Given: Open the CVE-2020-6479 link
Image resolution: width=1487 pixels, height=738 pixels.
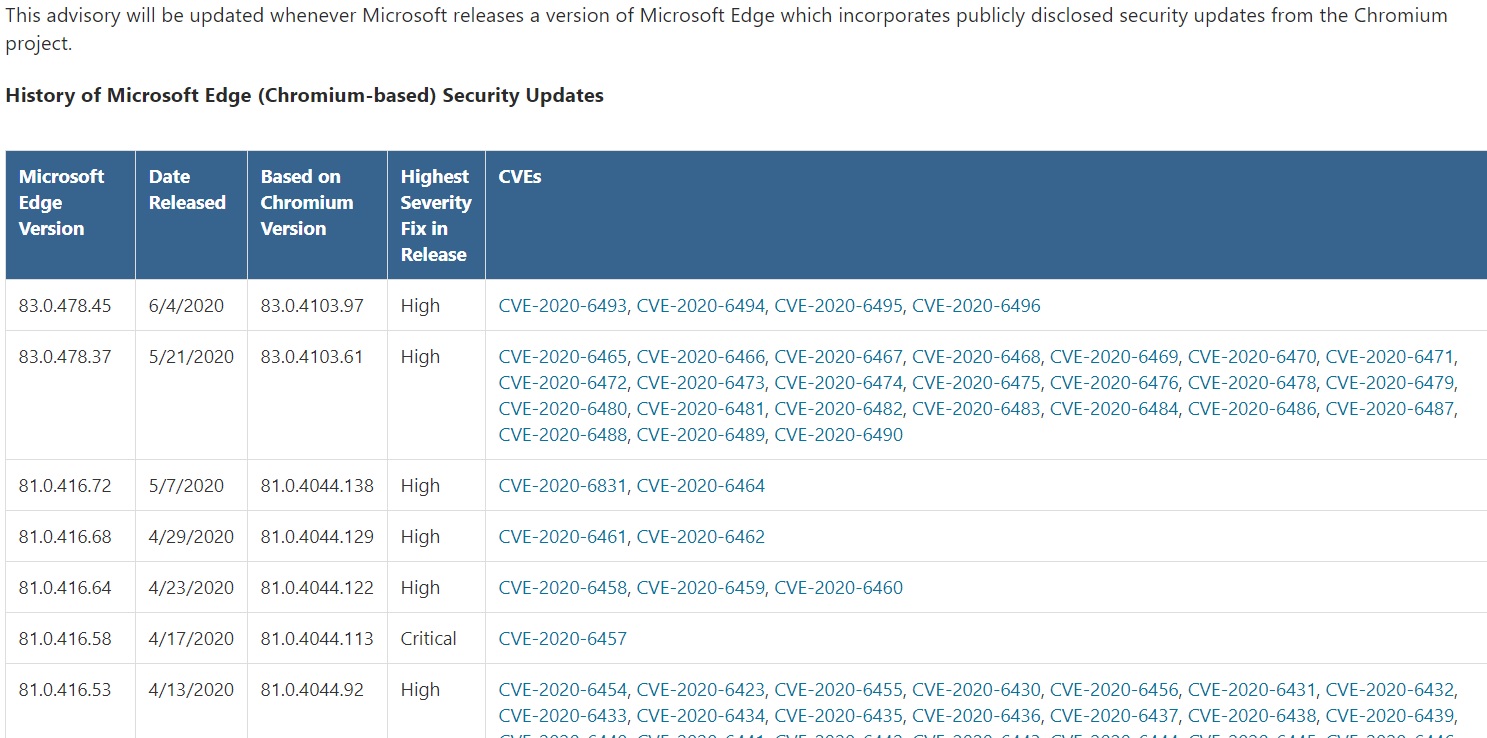Looking at the screenshot, I should 1390,383.
